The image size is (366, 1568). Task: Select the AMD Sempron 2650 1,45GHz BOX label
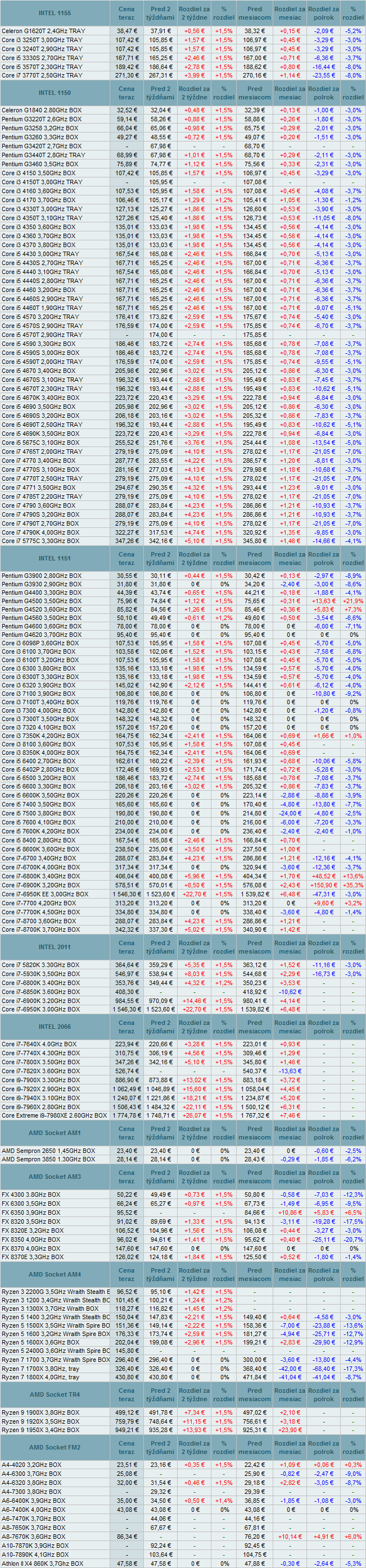click(x=49, y=1151)
